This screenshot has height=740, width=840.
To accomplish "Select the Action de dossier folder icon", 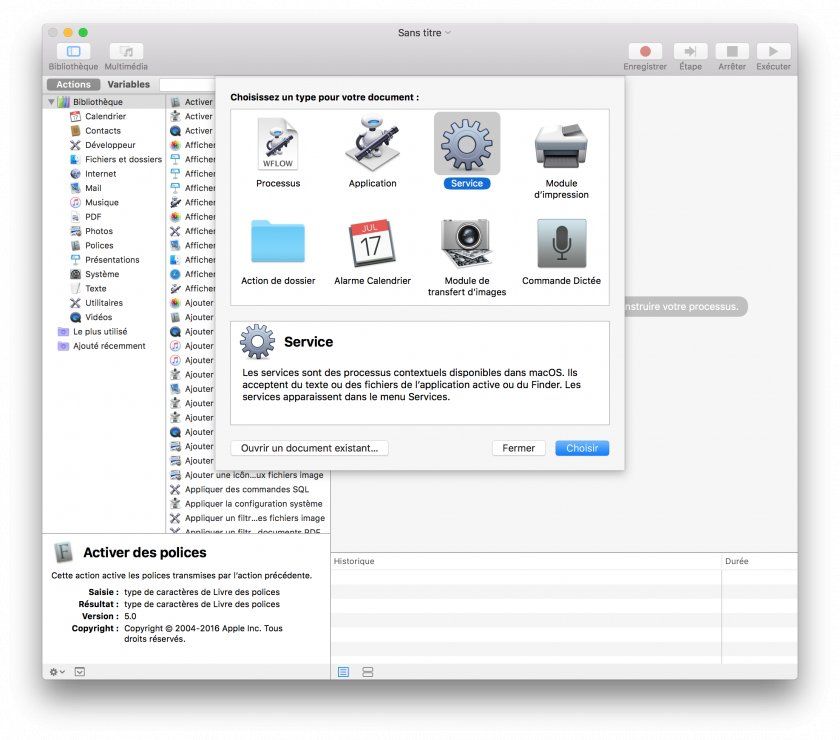I will [277, 243].
